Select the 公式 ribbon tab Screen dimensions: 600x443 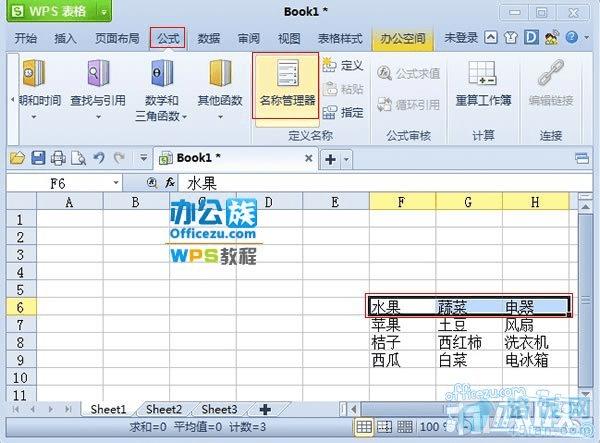tap(168, 38)
